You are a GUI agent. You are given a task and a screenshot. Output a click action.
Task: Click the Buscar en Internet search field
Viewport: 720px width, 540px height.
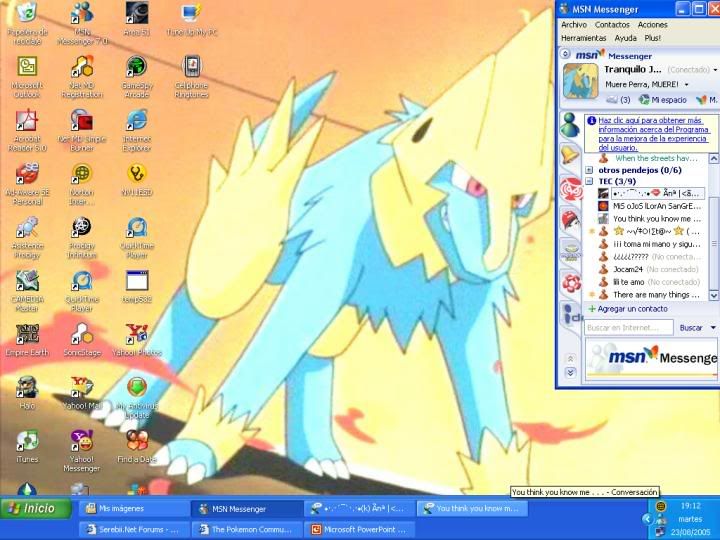(x=629, y=327)
